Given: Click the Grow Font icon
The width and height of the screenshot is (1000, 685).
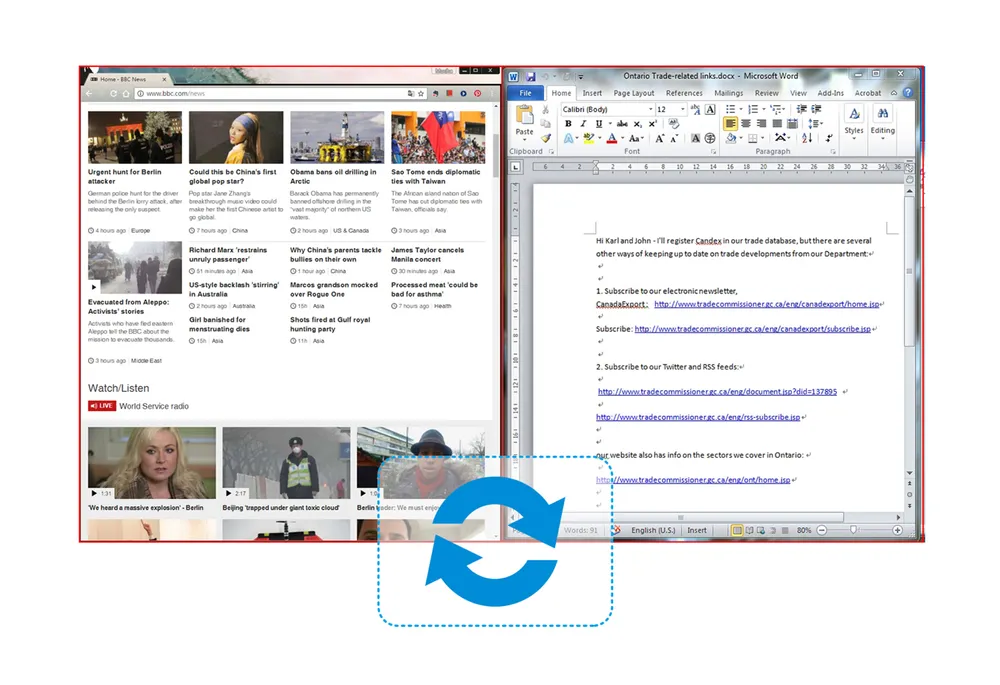Looking at the screenshot, I should [x=659, y=138].
